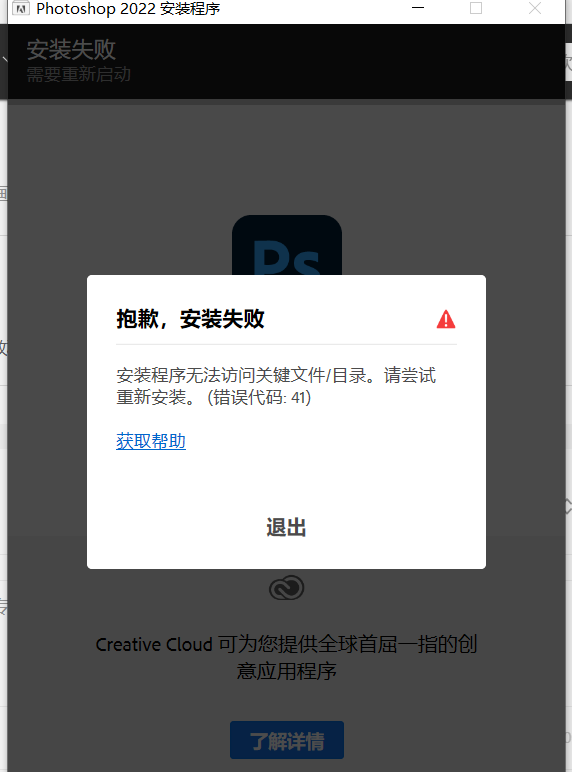Click the 退出 button in the dialog
The width and height of the screenshot is (572, 772).
286,527
